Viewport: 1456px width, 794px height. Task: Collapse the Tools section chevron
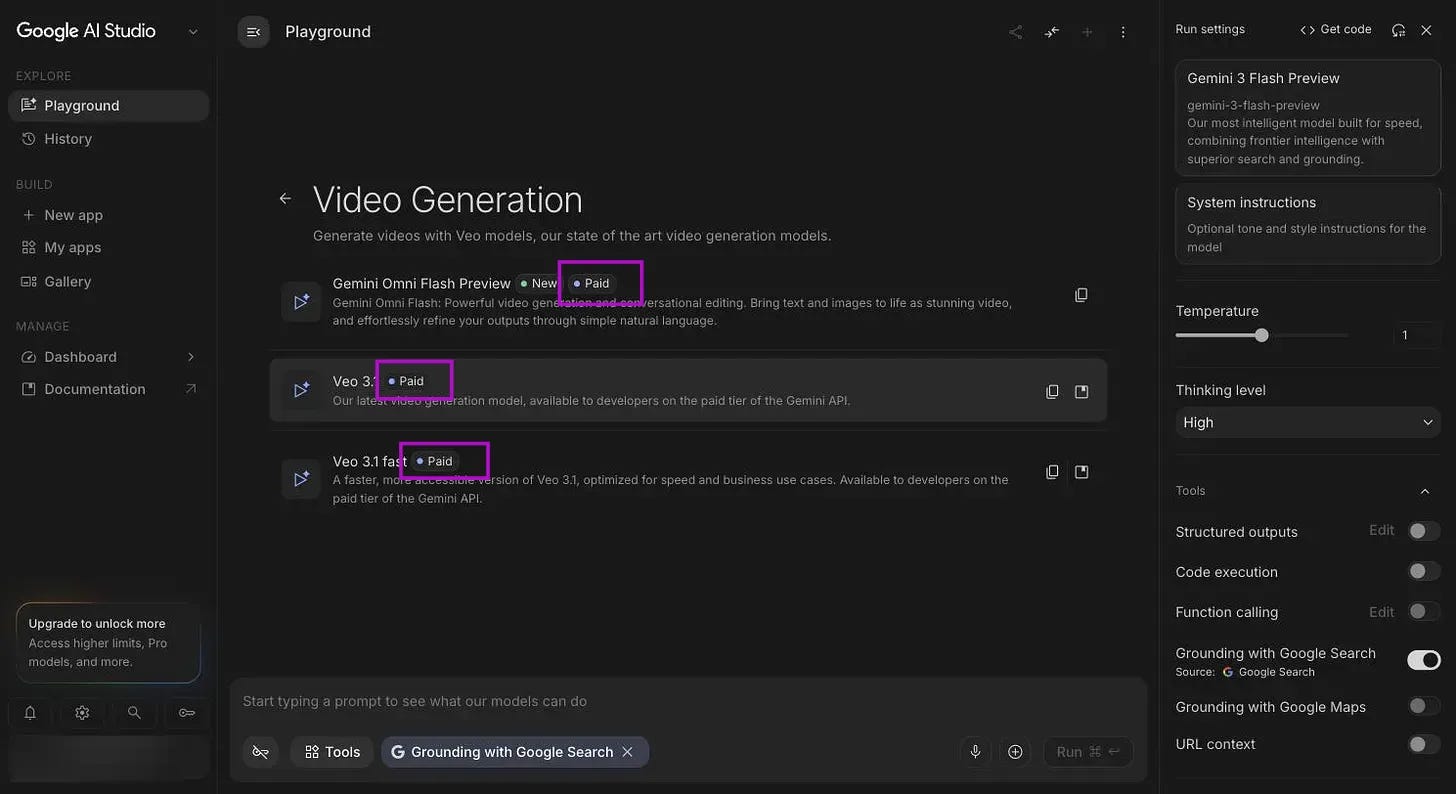[x=1425, y=491]
